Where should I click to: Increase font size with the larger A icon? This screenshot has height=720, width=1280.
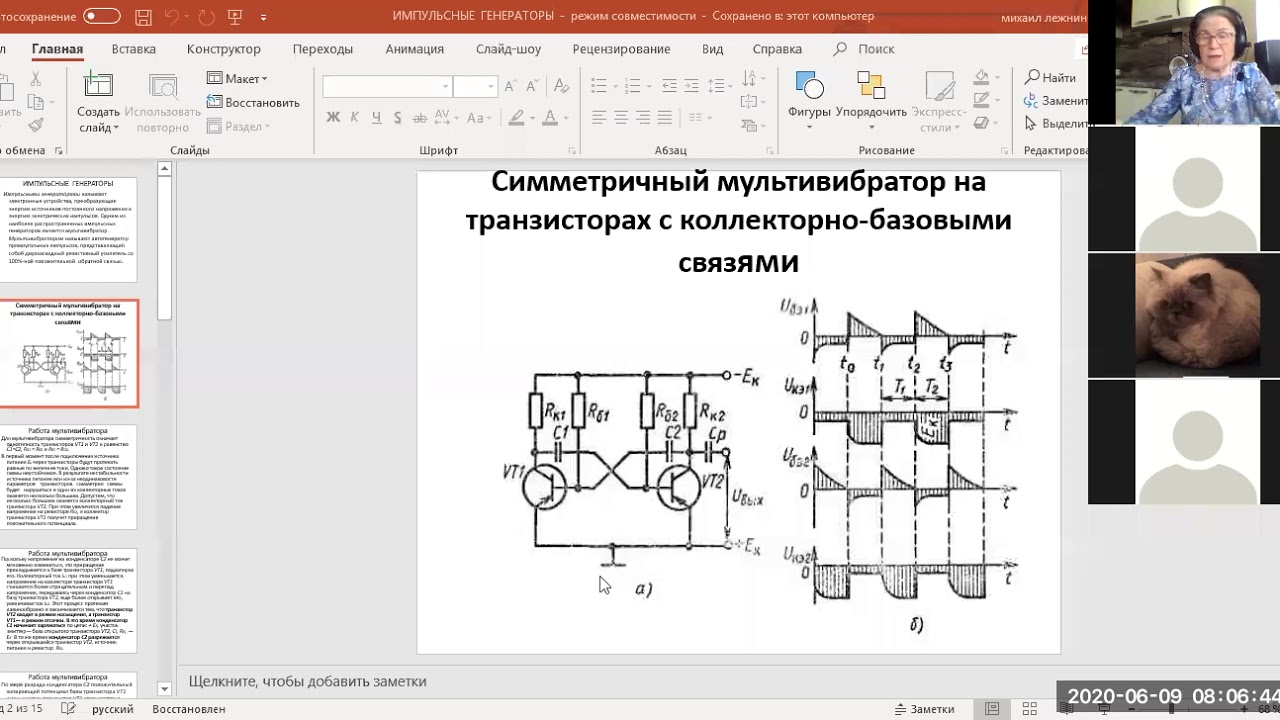coord(513,87)
